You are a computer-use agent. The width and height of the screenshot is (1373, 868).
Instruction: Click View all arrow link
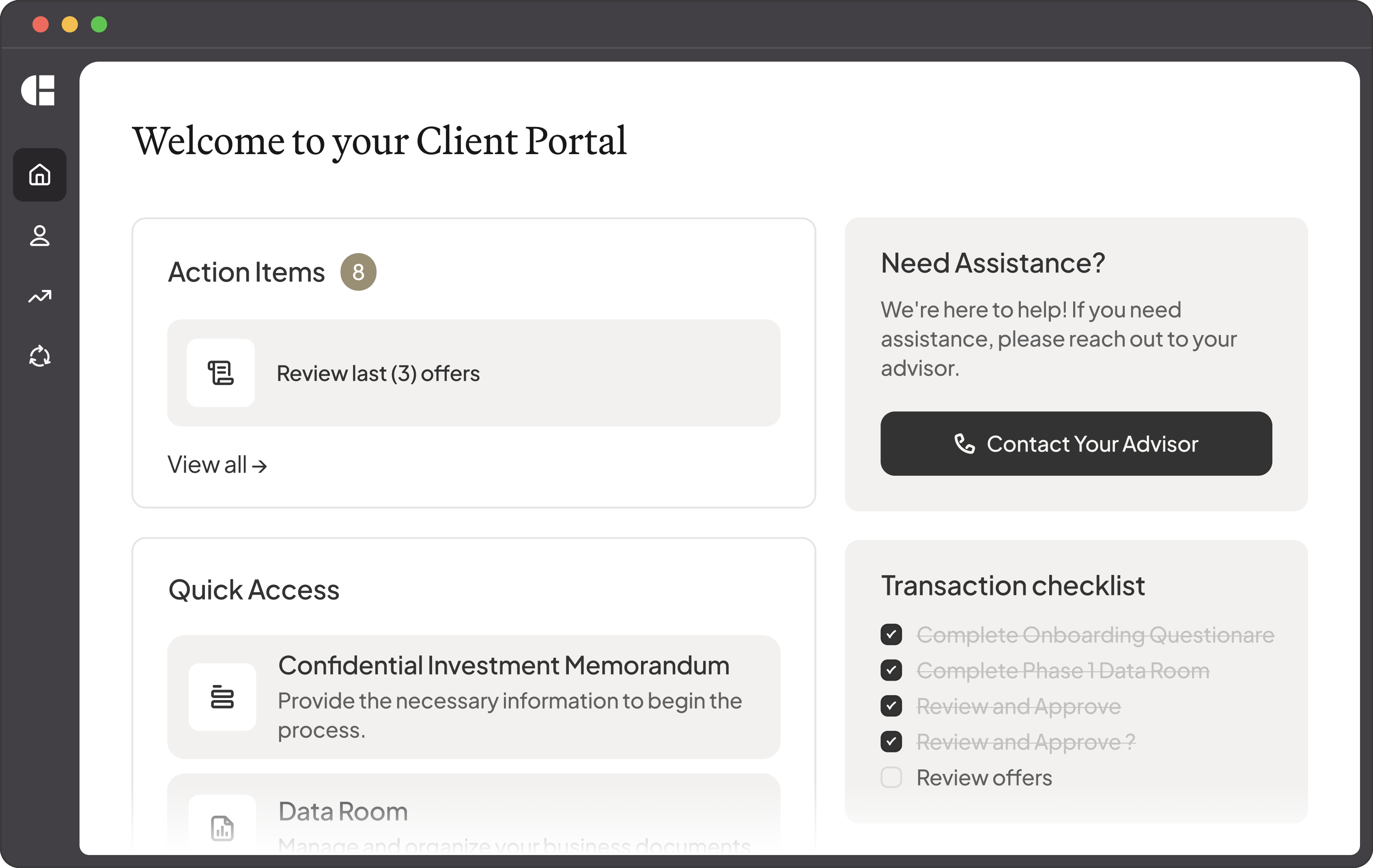coord(217,465)
